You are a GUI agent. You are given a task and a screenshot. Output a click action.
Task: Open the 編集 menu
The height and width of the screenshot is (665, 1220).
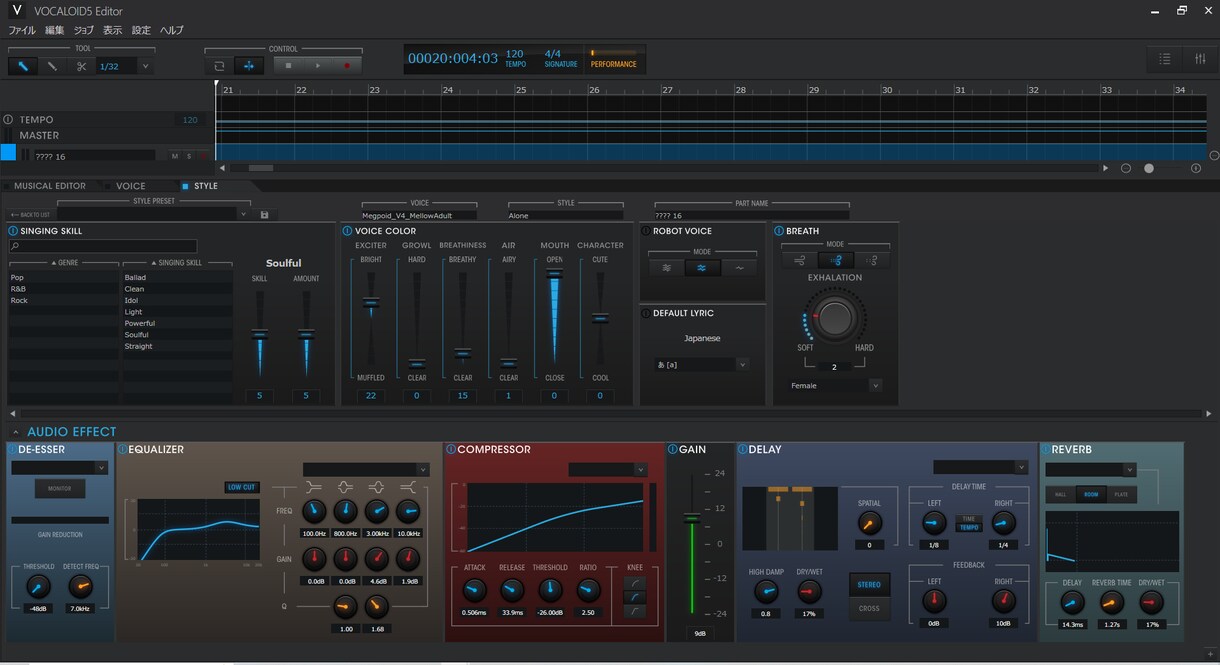pyautogui.click(x=54, y=30)
